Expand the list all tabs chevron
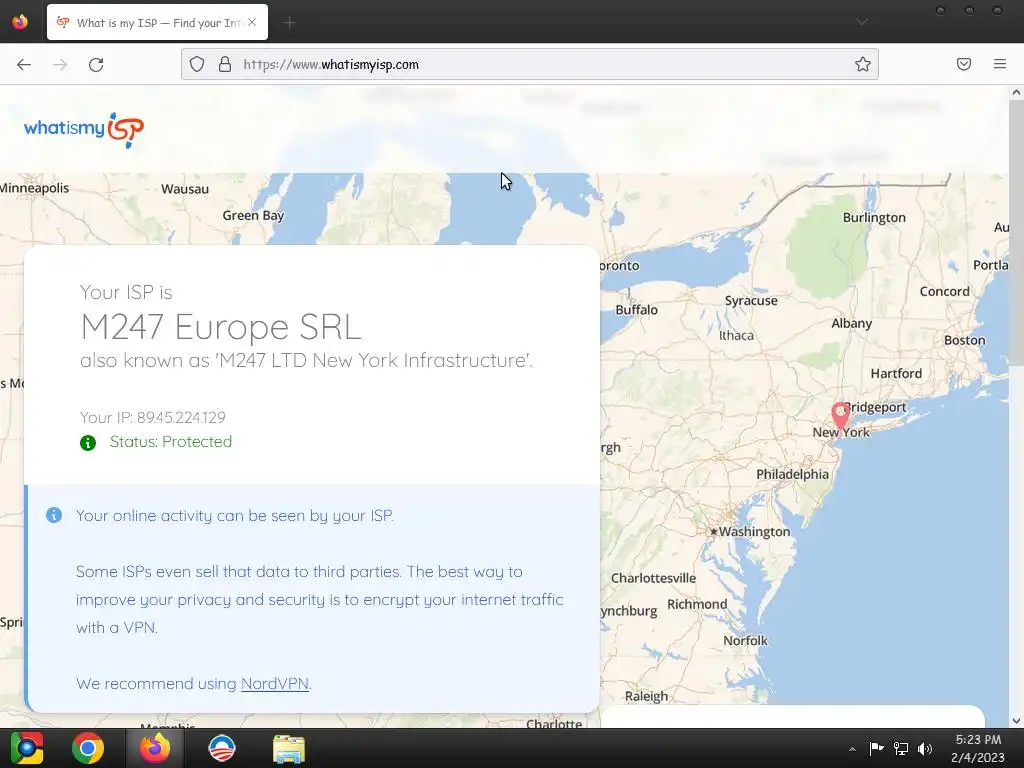 862,22
